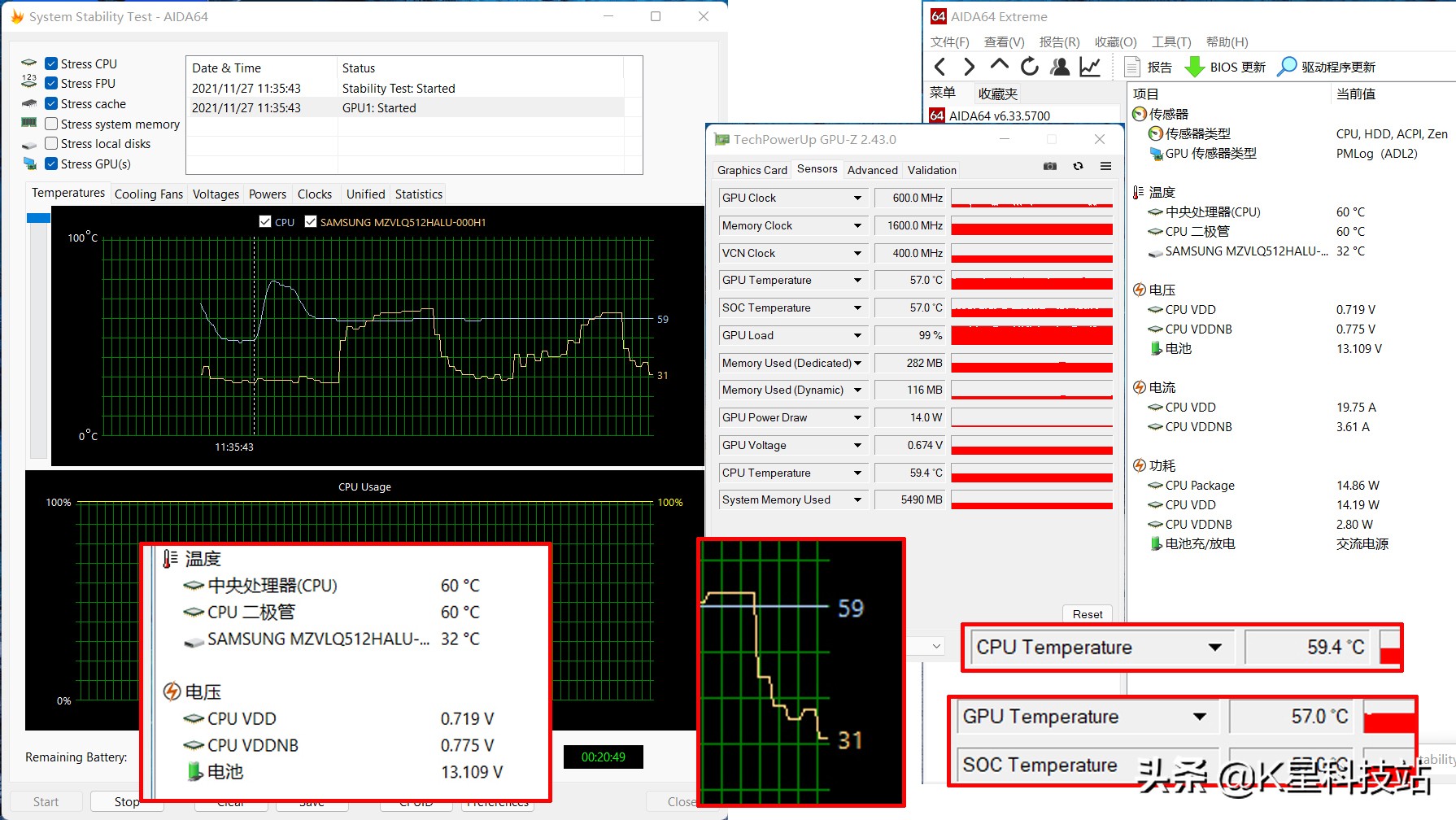
Task: Toggle the Stress cache checkbox
Action: pos(51,103)
